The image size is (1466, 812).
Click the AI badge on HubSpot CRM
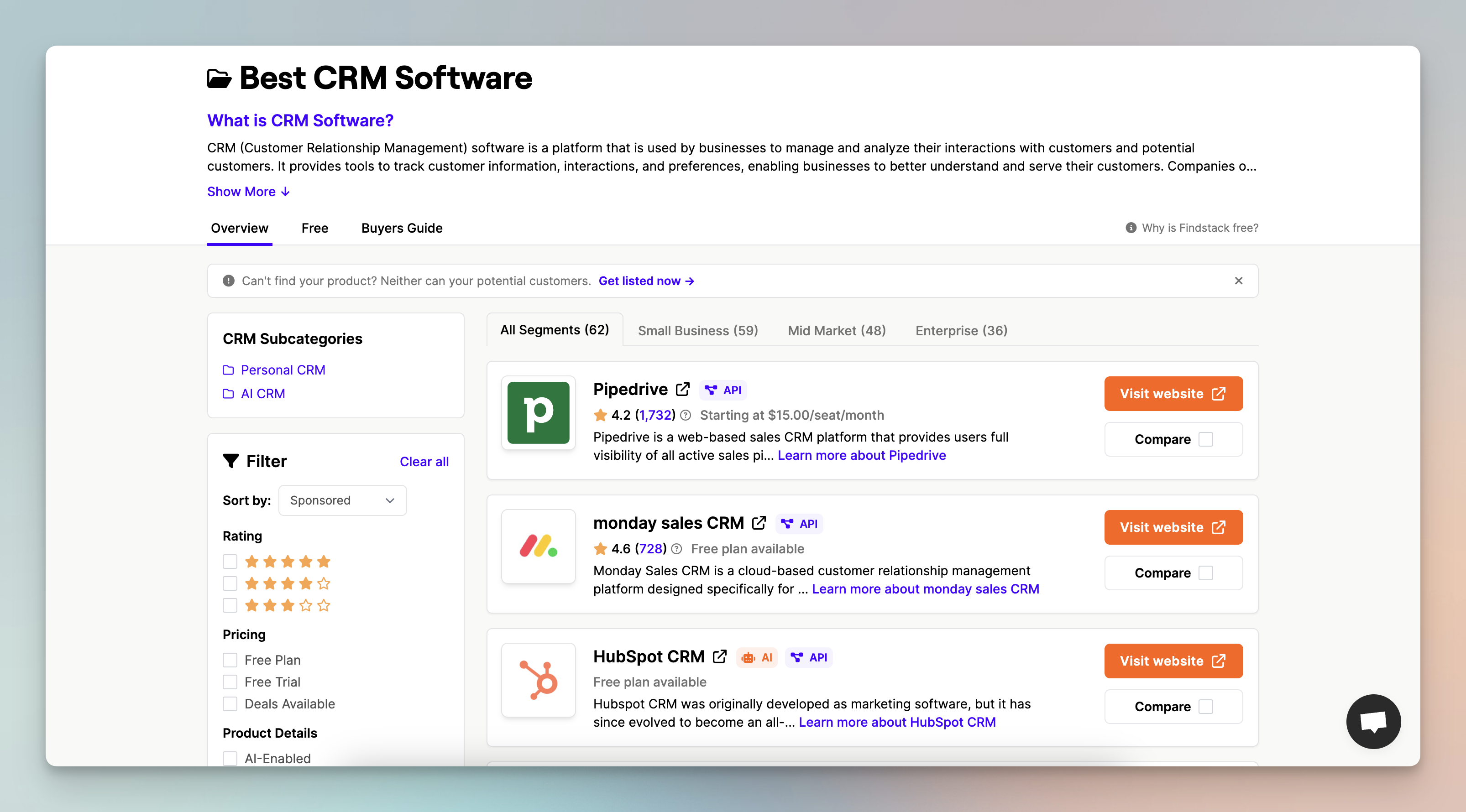[x=757, y=657]
